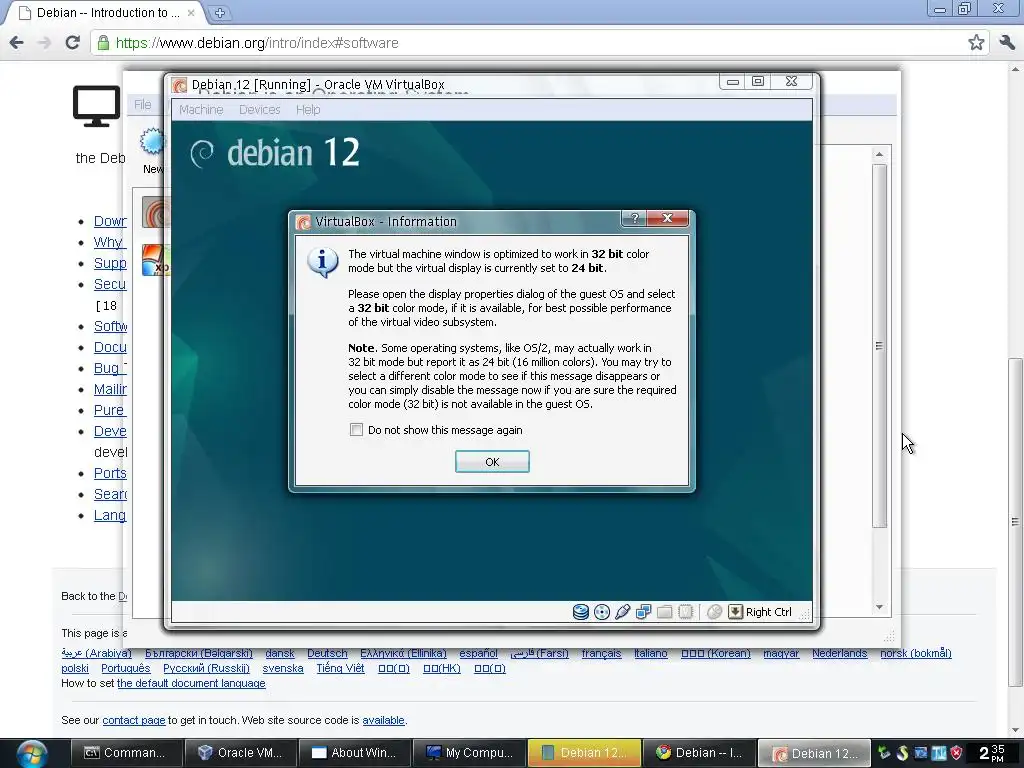Follow the 'contact page' link
This screenshot has width=1024, height=768.
pos(134,720)
